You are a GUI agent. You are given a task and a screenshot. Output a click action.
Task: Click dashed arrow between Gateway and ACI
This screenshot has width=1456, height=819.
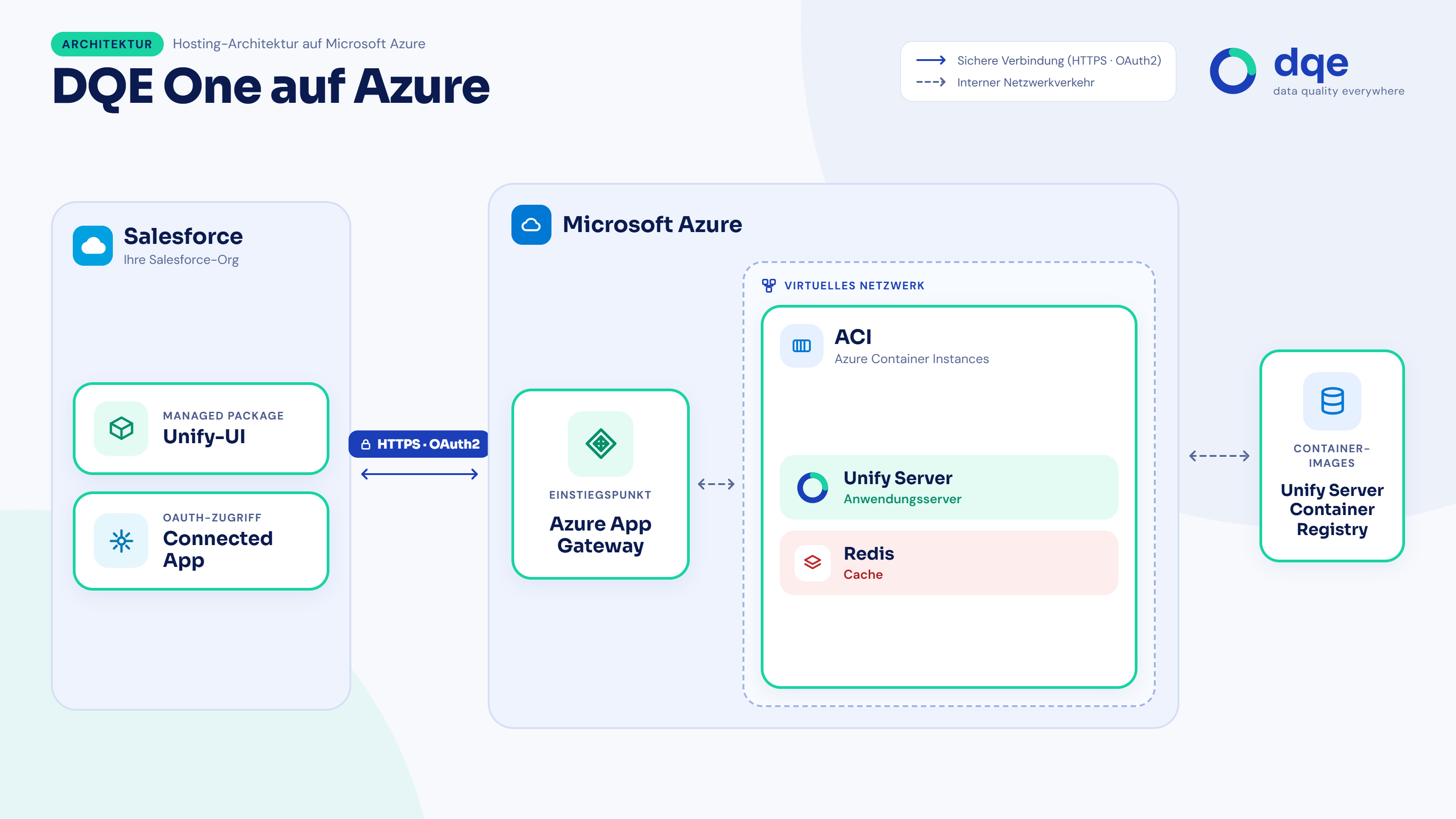pyautogui.click(x=716, y=484)
